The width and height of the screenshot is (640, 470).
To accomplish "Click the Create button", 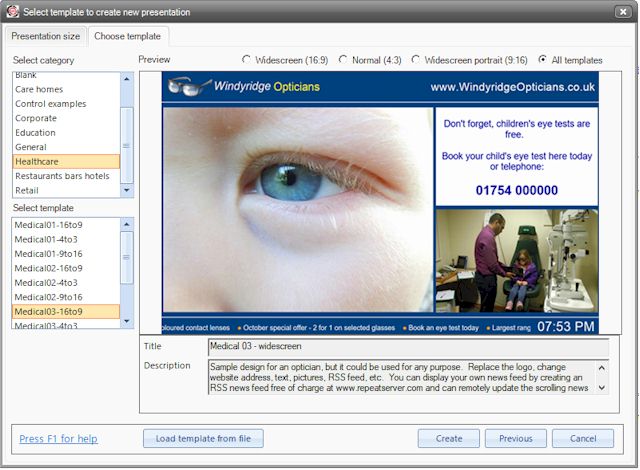I will (x=449, y=439).
